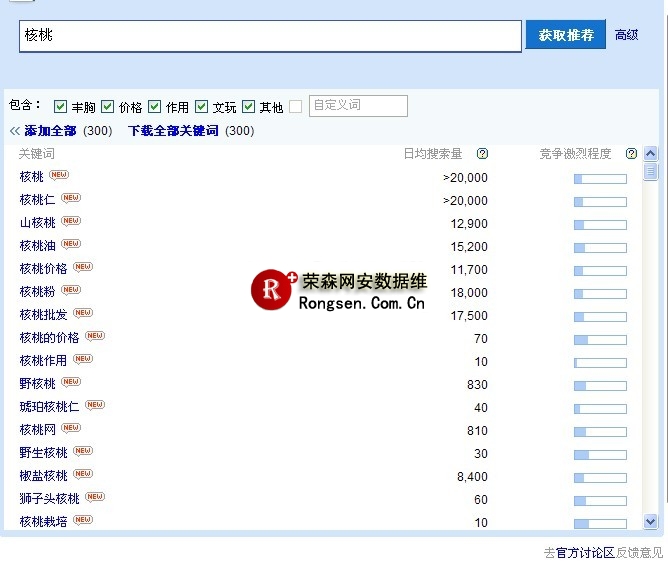Toggle the 文玩 checkbox
This screenshot has width=668, height=581.
pos(202,107)
